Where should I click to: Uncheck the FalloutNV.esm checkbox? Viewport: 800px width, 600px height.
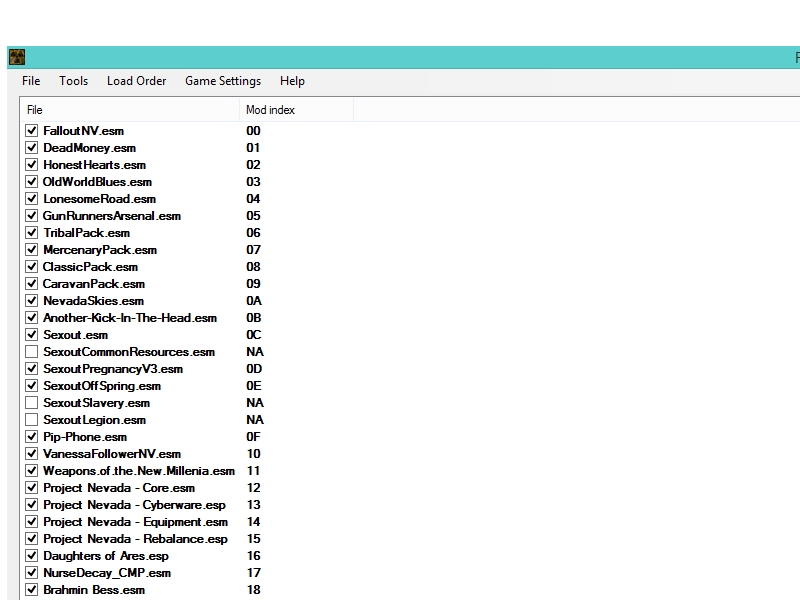click(32, 131)
